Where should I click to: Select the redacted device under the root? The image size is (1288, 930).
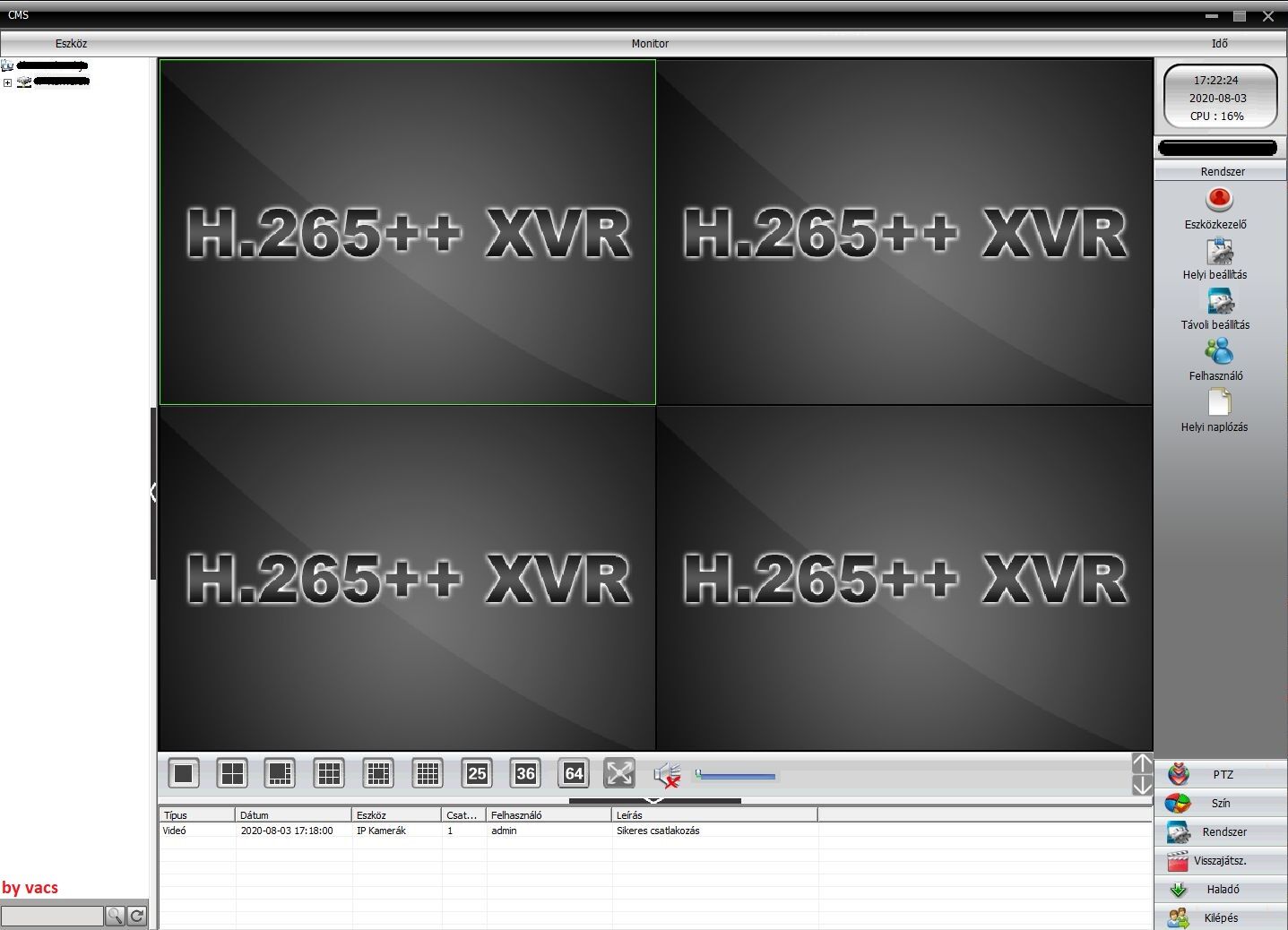pos(54,82)
